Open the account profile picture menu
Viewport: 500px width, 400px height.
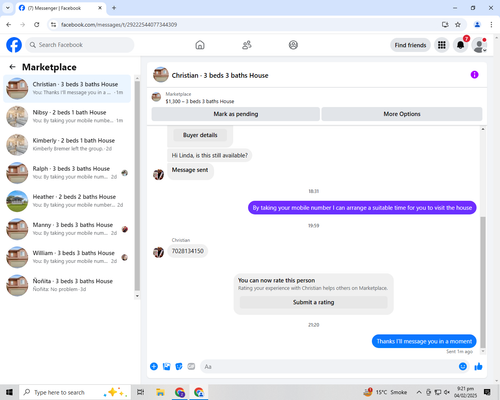[x=479, y=45]
